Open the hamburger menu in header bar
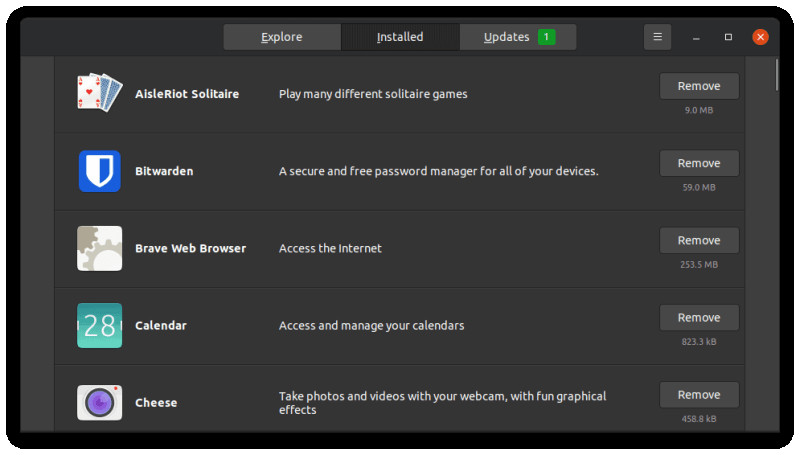Image resolution: width=800 pixels, height=455 pixels. point(657,37)
